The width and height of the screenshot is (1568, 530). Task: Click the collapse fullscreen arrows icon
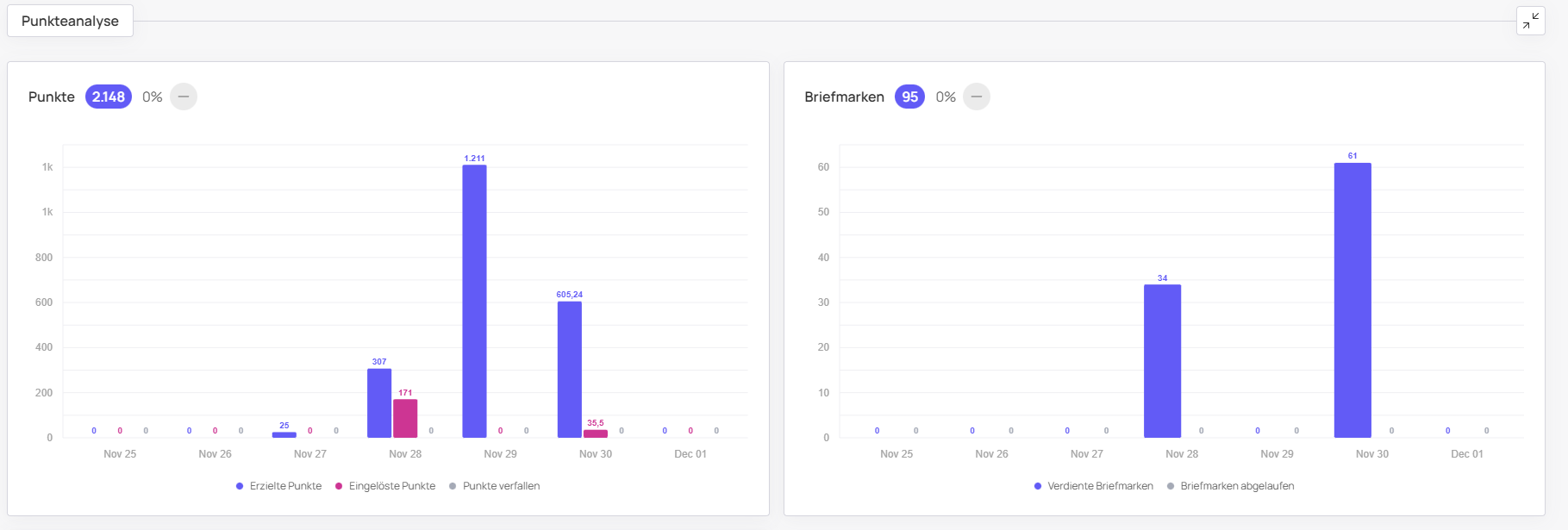click(1530, 21)
